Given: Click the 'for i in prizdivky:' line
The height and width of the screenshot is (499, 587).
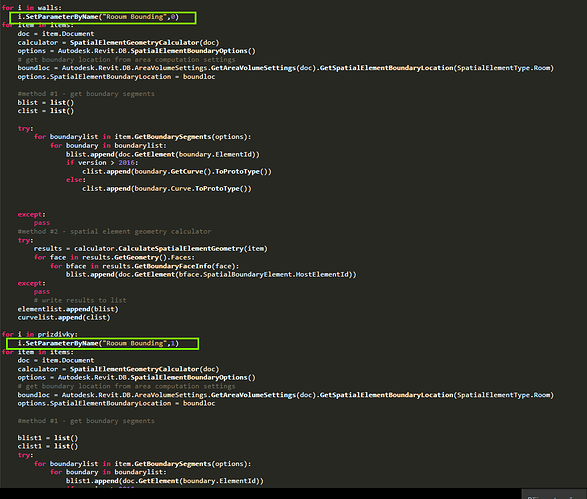Looking at the screenshot, I should [40, 334].
